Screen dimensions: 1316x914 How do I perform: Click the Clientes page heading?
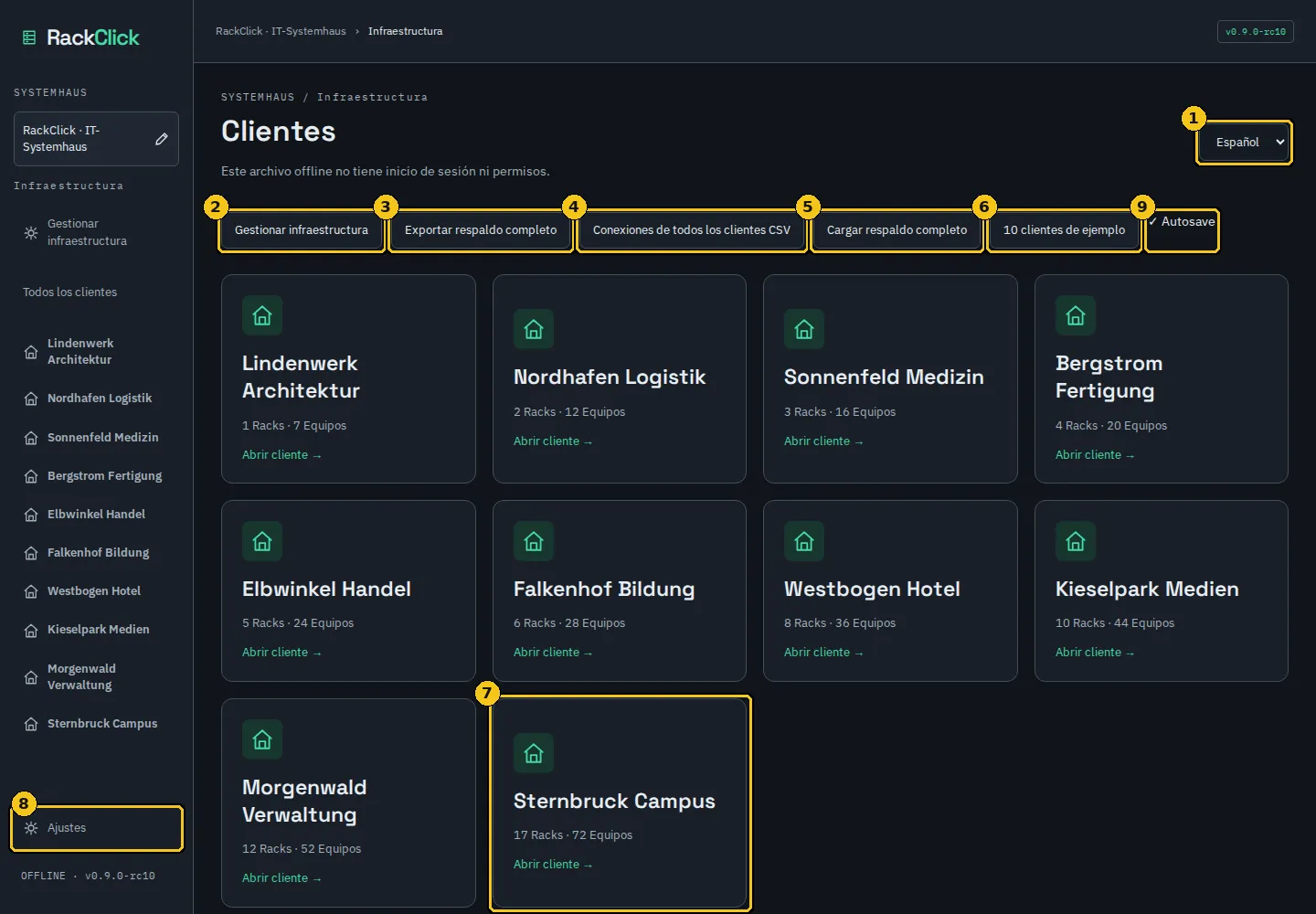(x=279, y=132)
